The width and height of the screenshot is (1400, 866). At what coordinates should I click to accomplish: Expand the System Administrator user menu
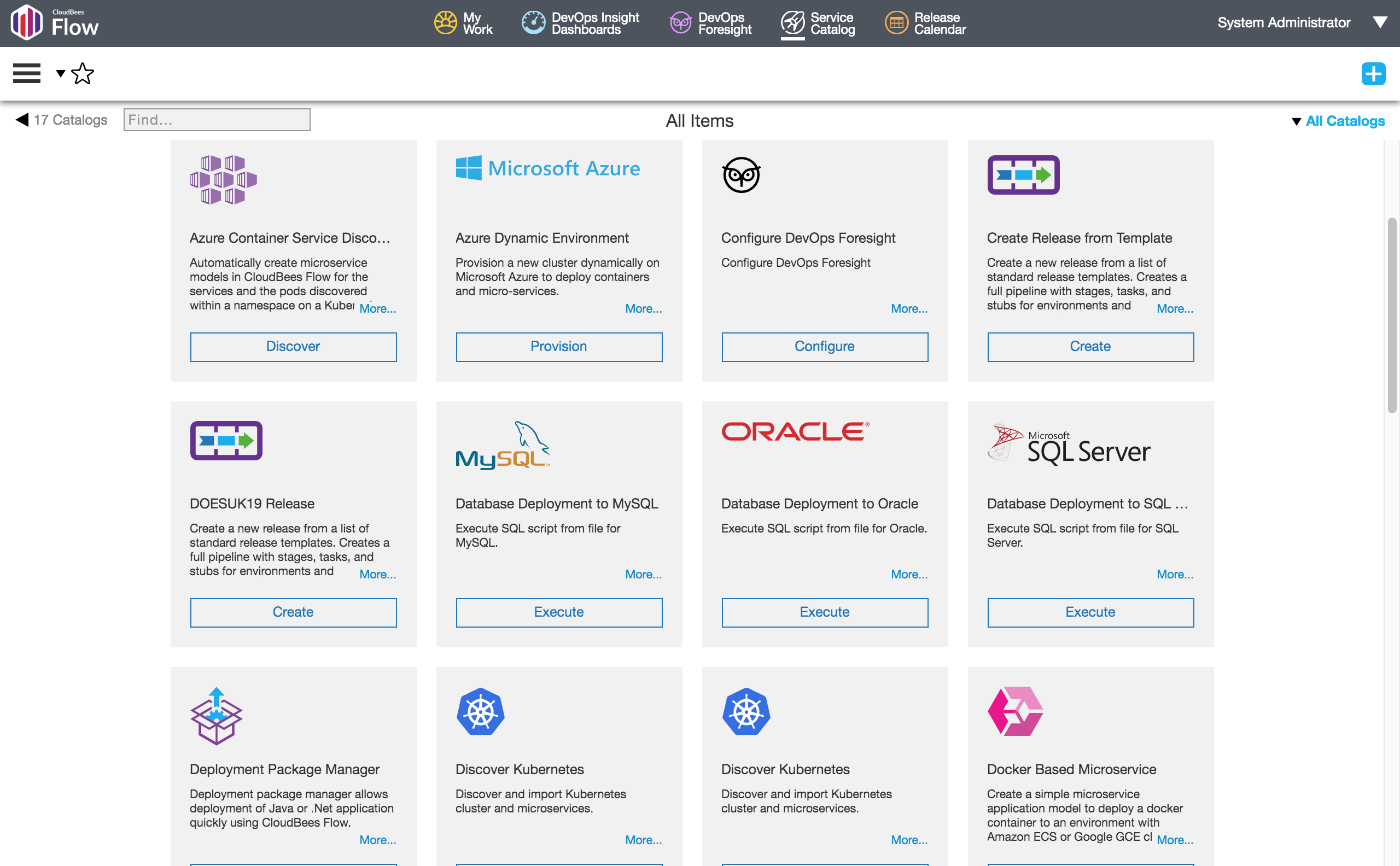coord(1379,23)
